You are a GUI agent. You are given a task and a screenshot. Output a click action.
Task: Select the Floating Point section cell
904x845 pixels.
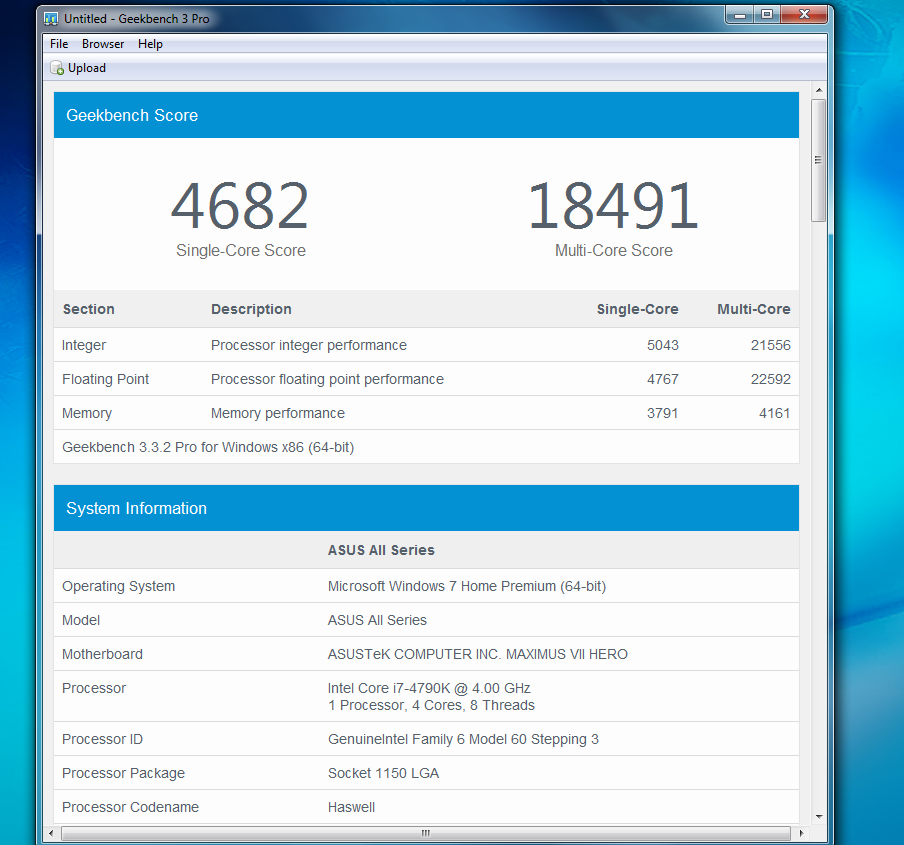pos(106,379)
